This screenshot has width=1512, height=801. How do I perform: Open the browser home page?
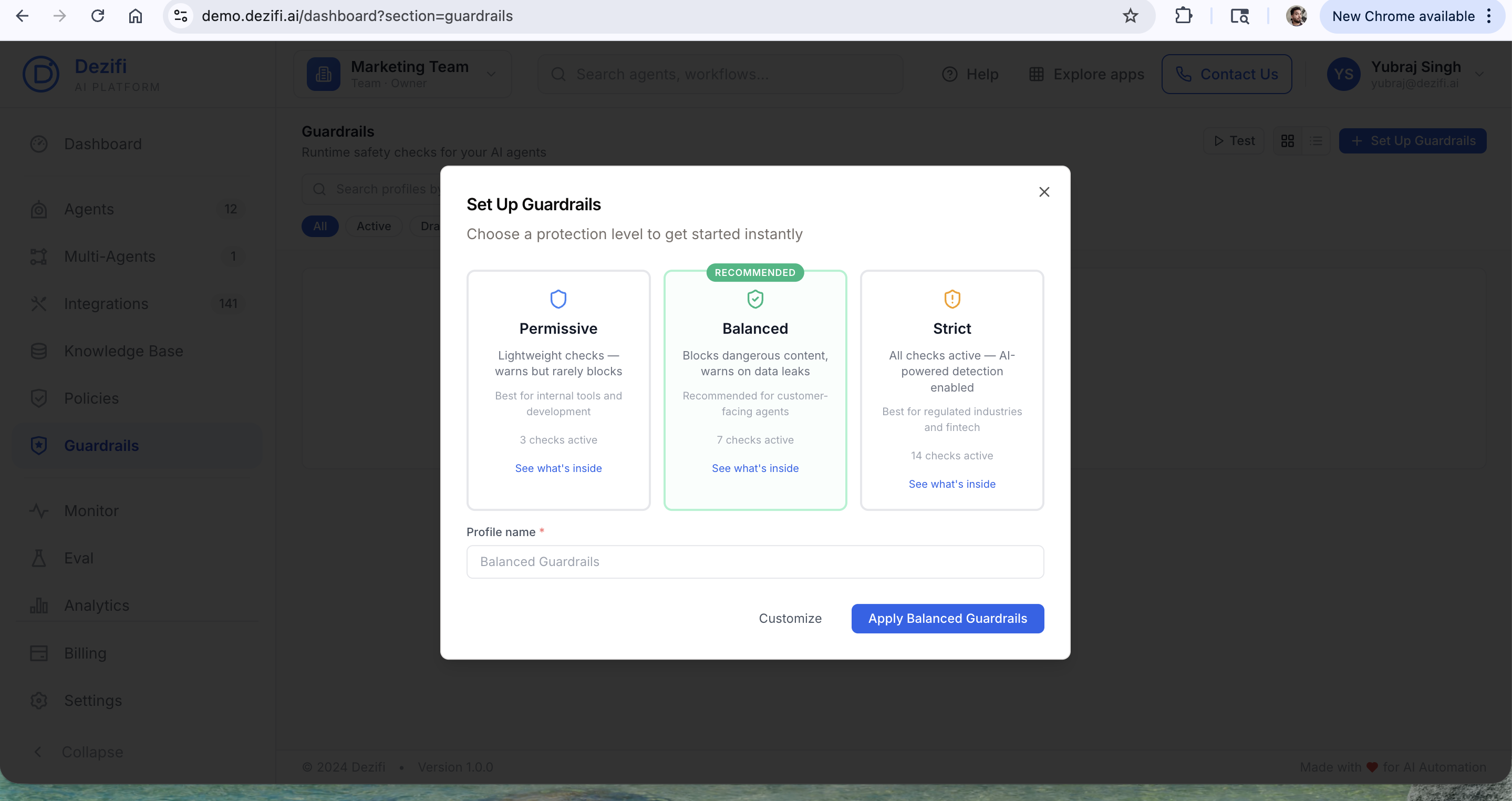point(136,16)
